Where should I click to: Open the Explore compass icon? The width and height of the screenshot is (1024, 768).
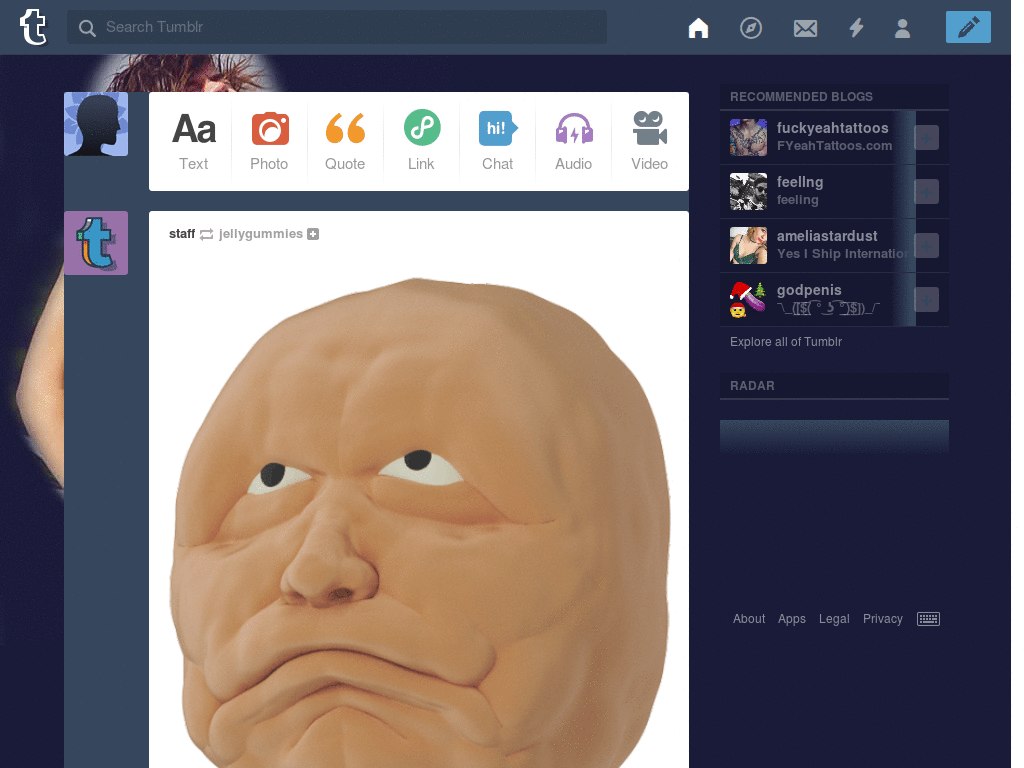click(751, 28)
